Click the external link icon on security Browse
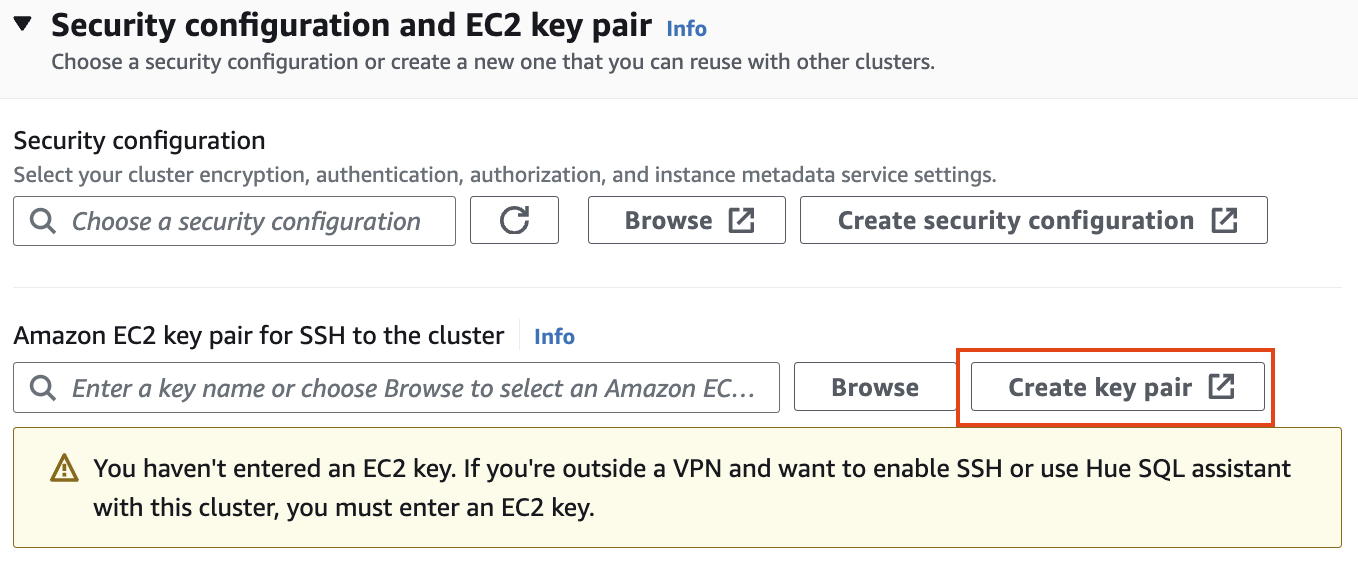 coord(741,221)
